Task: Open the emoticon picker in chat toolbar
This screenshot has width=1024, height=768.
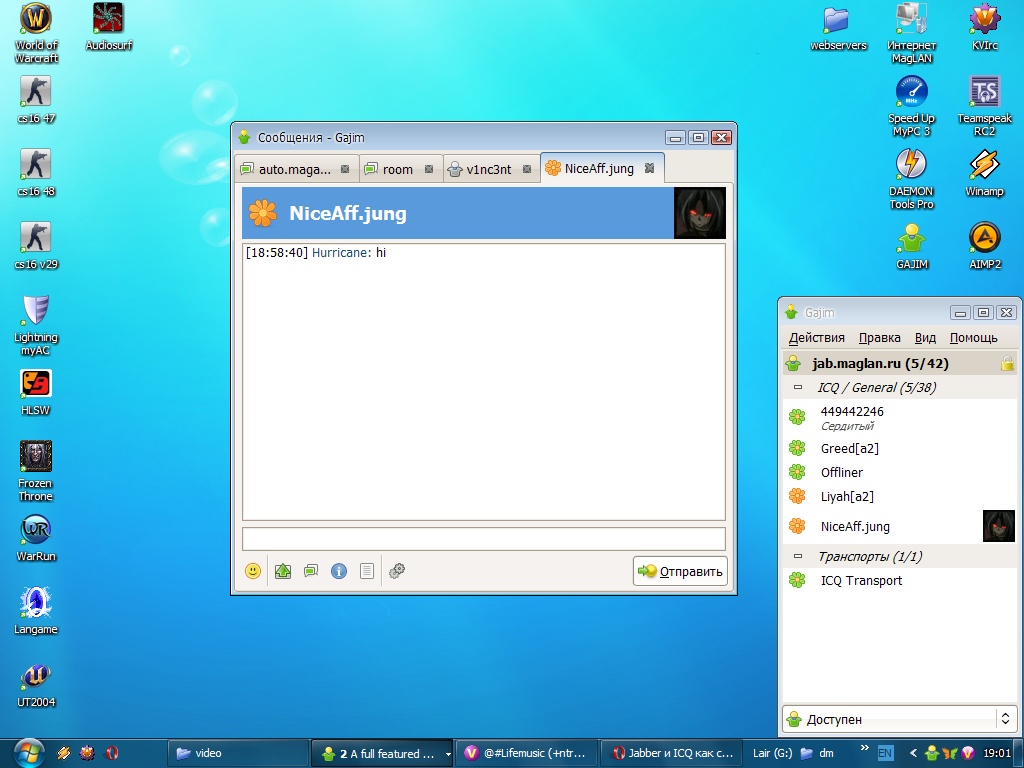Action: (x=253, y=571)
